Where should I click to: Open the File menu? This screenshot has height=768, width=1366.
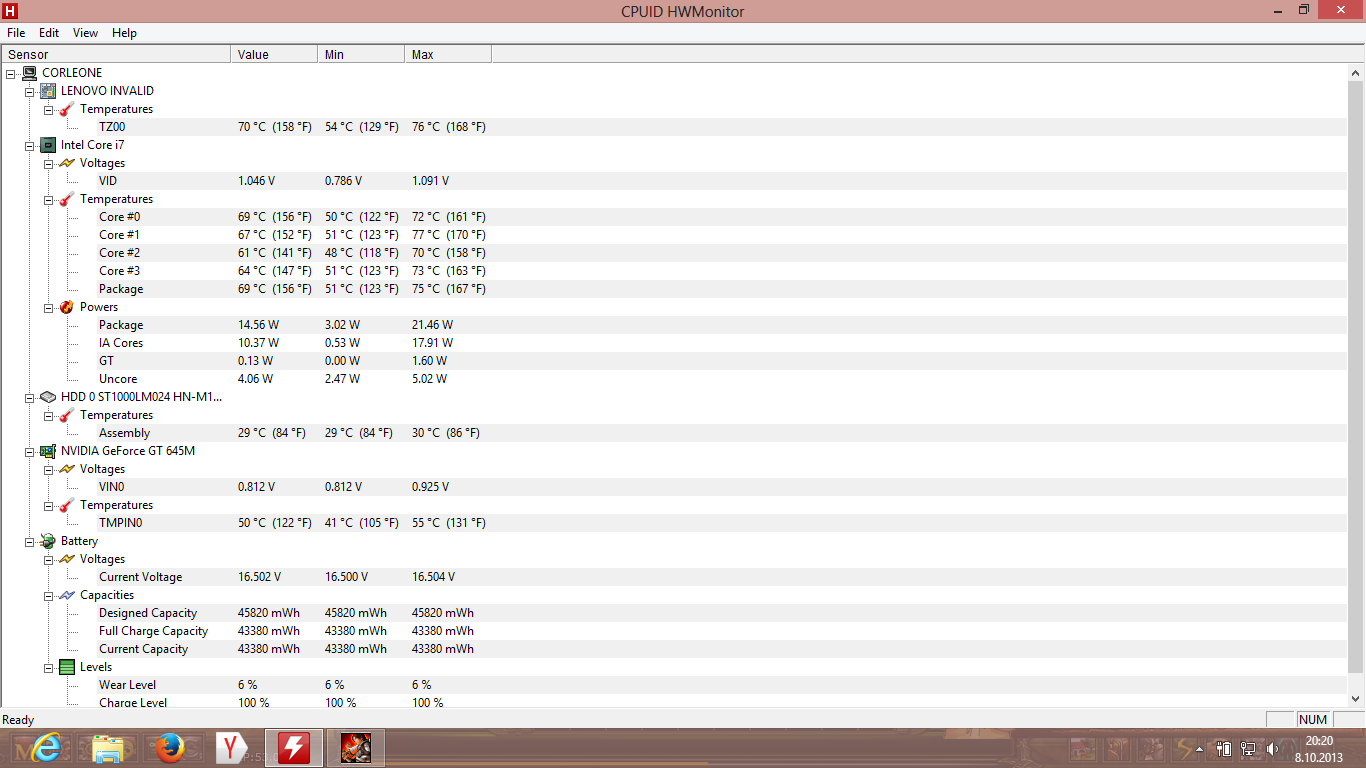tap(16, 33)
